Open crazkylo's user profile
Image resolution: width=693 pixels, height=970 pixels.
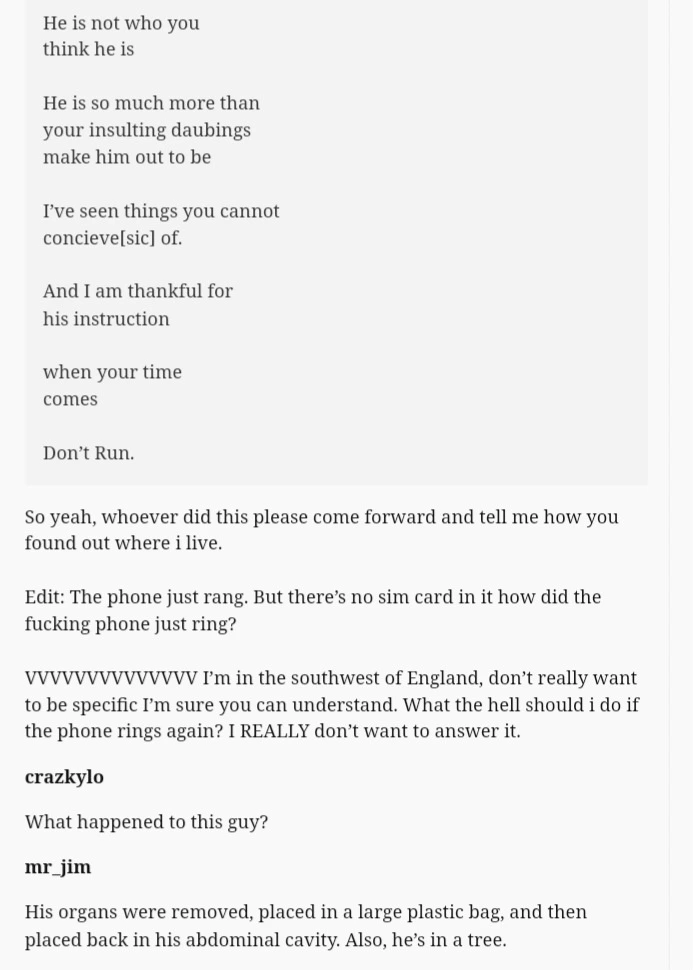(x=64, y=777)
